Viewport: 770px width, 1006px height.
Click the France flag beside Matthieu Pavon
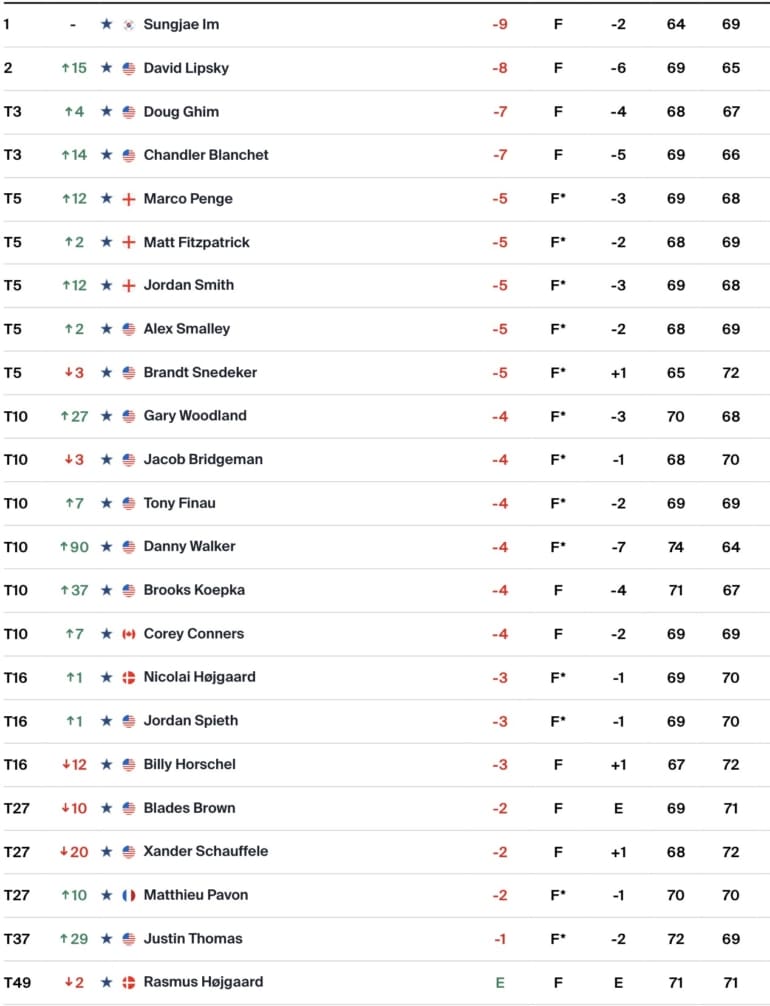[128, 895]
